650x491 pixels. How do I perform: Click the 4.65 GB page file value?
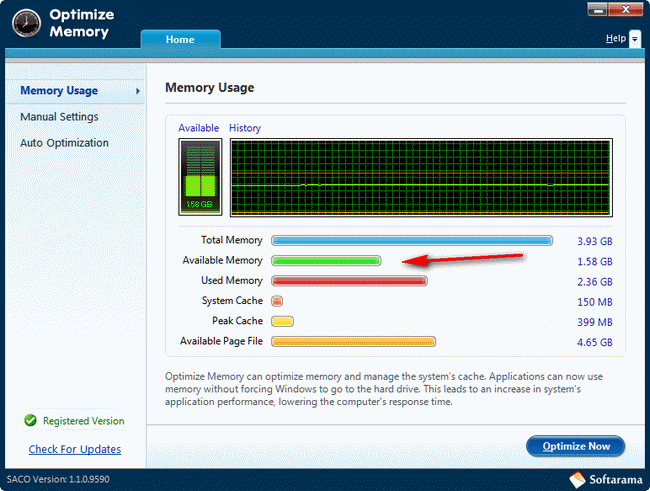point(595,343)
